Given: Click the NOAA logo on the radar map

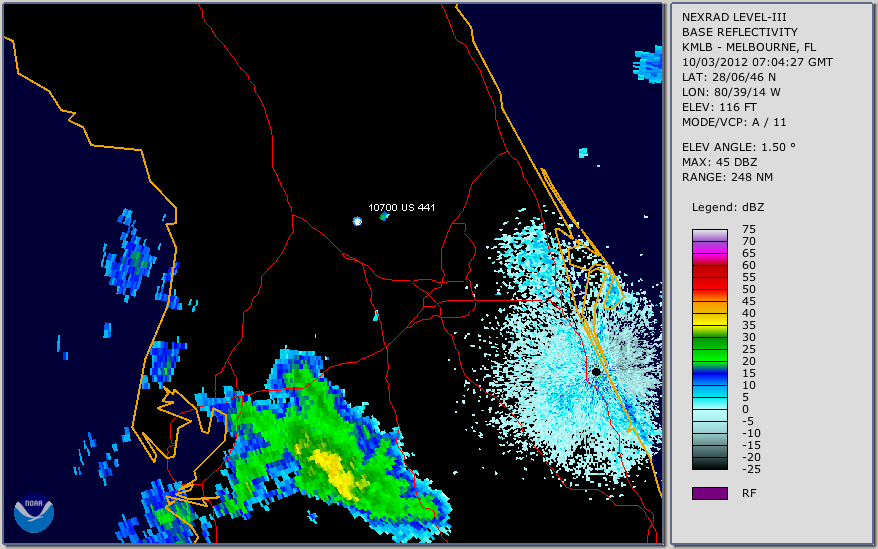Looking at the screenshot, I should tap(34, 513).
